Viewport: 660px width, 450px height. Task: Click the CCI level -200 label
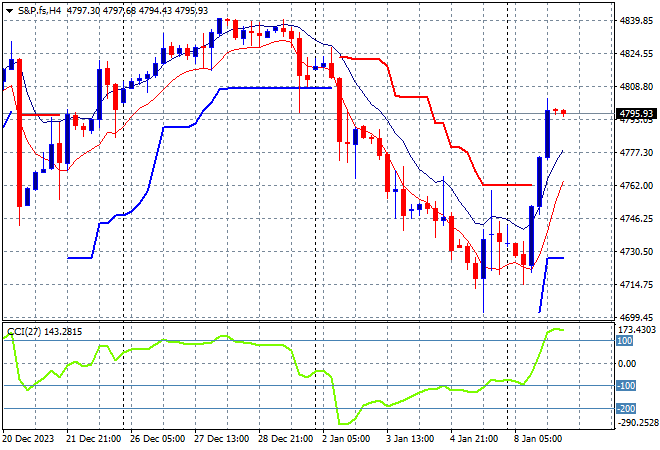[626, 408]
